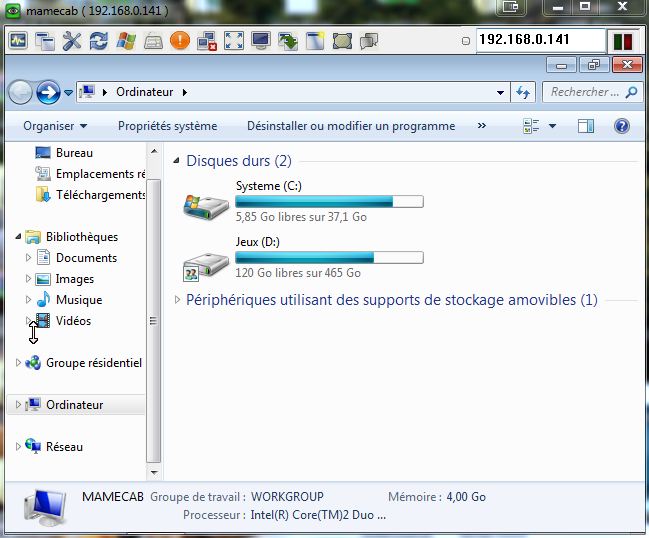Open the chat speech bubbles icon

click(x=369, y=41)
